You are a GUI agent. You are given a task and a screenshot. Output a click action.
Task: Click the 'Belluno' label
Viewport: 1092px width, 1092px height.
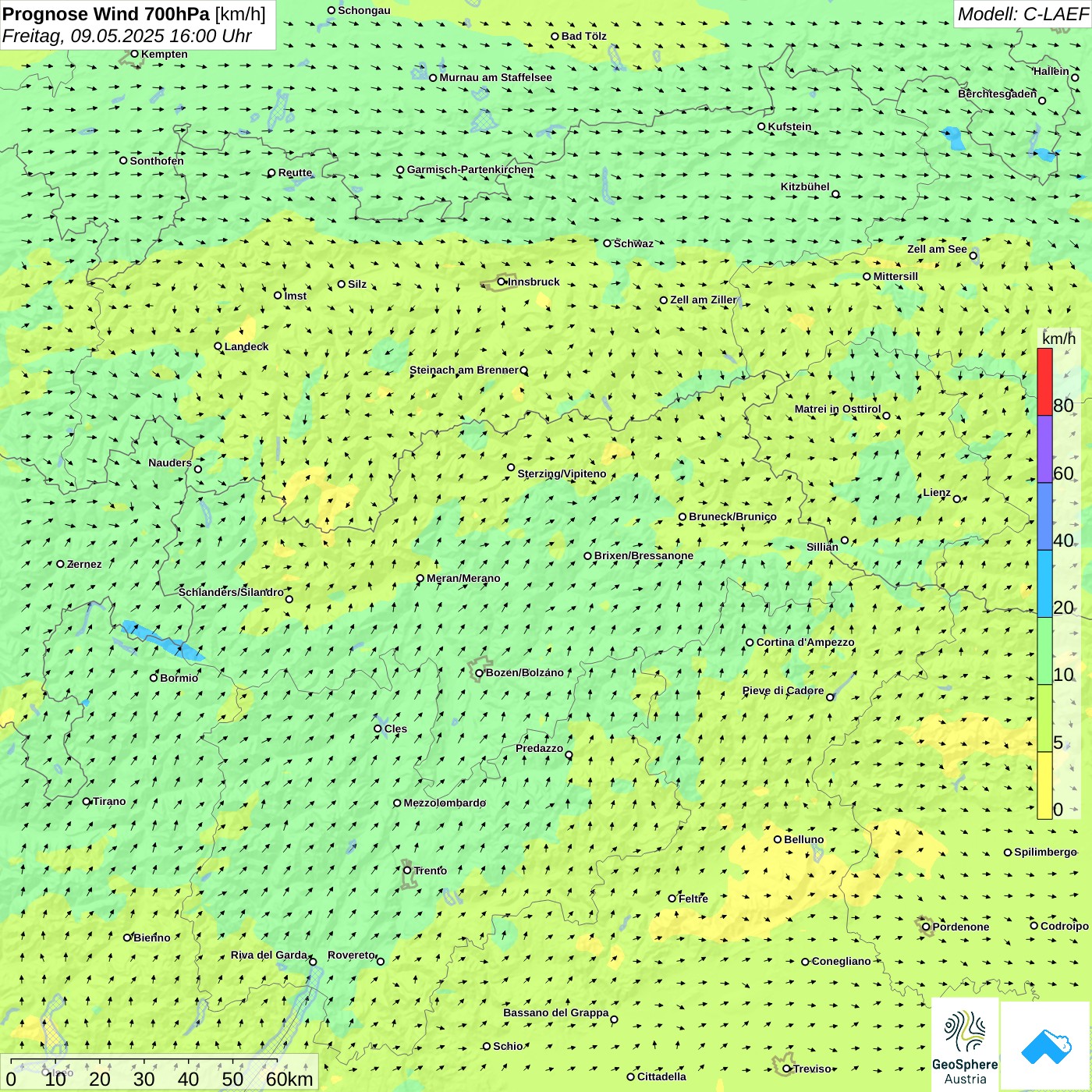803,839
